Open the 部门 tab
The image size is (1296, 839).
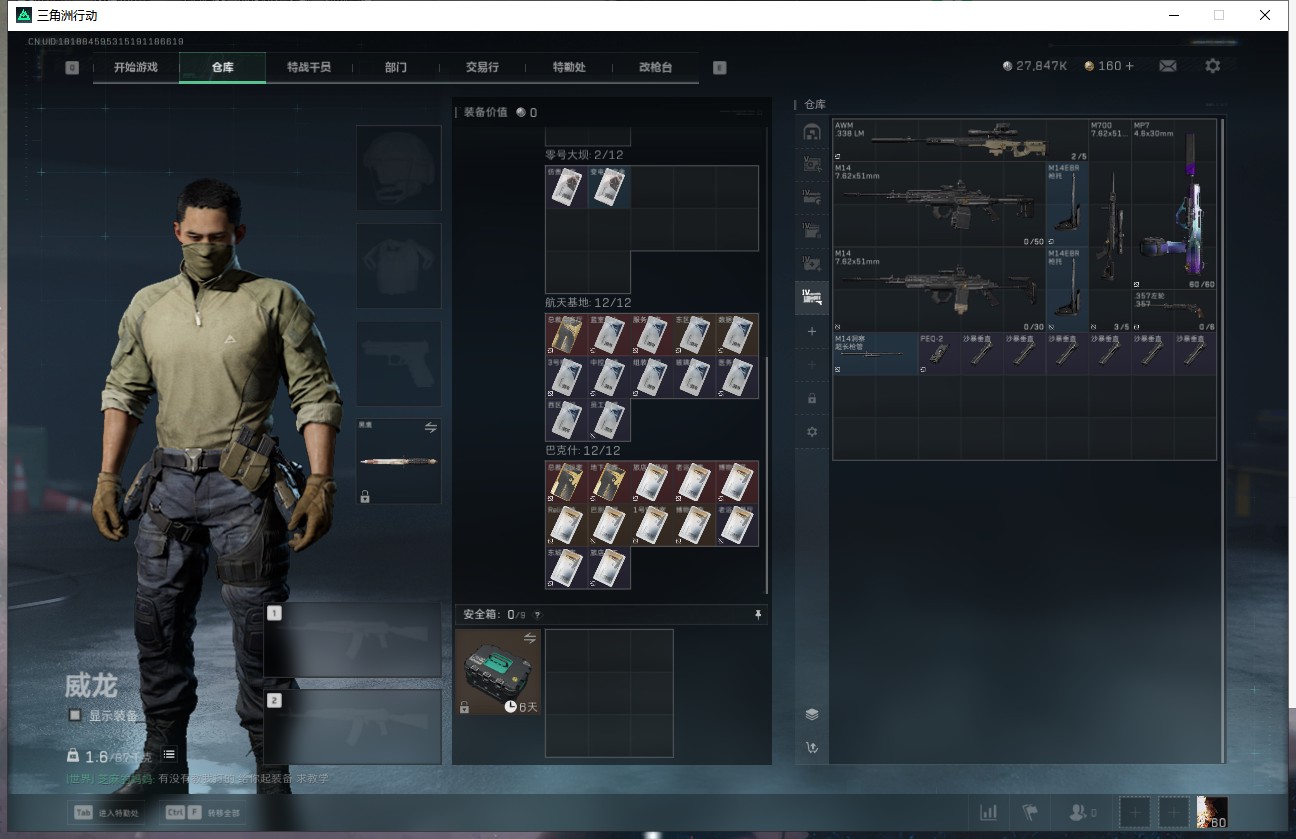click(396, 67)
